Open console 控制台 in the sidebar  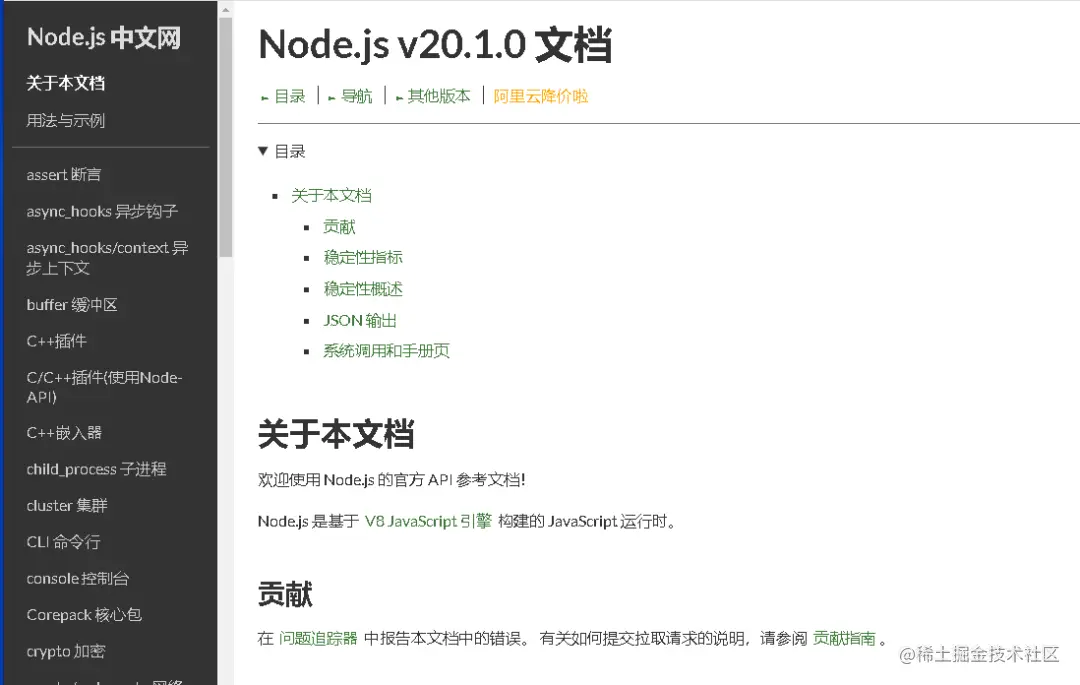coord(78,578)
